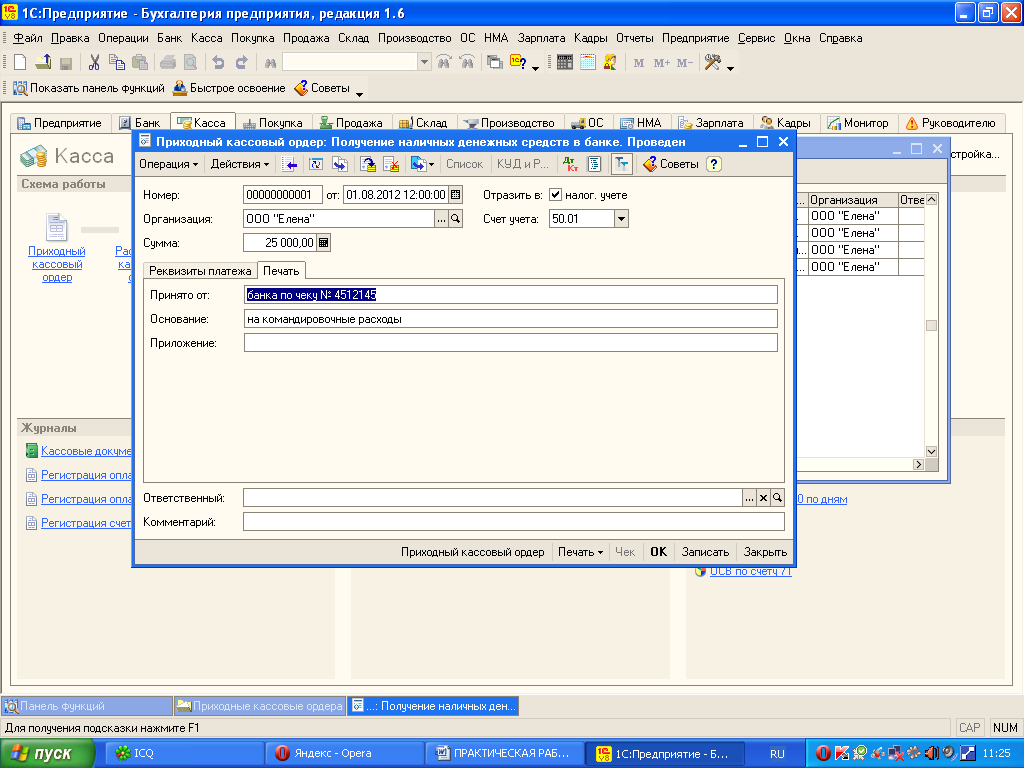The height and width of the screenshot is (768, 1024).
Task: Switch to the Руководителю section tab
Action: click(x=951, y=123)
